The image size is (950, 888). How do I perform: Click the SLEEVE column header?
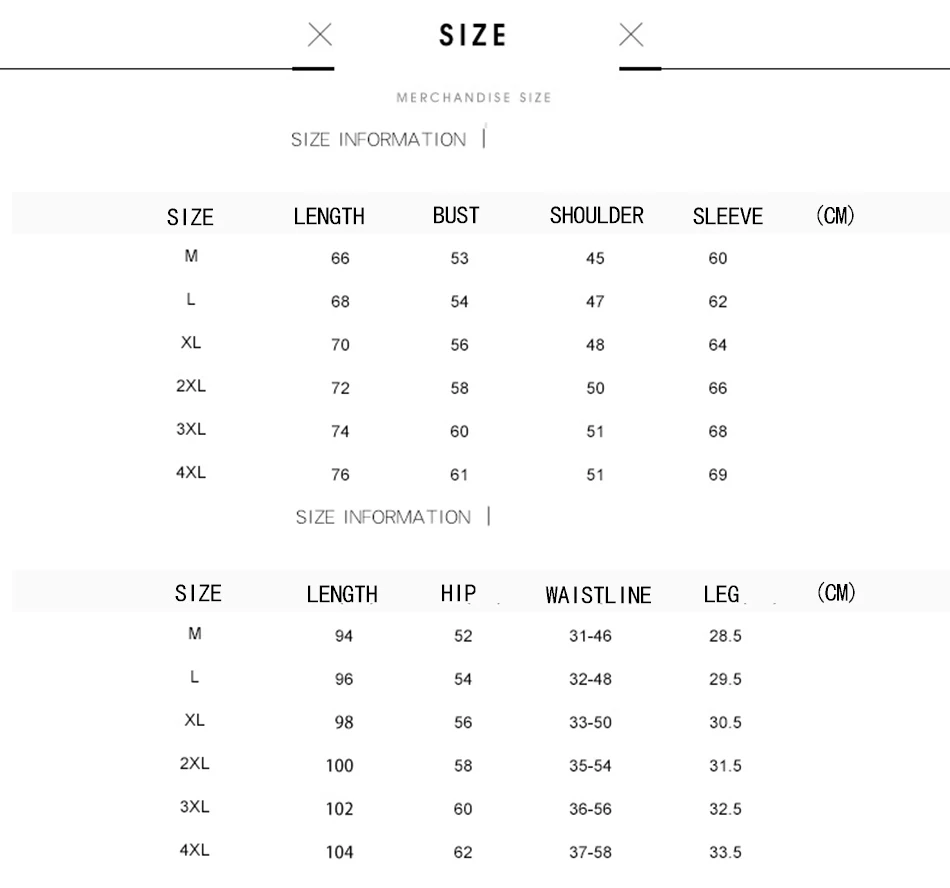point(728,216)
